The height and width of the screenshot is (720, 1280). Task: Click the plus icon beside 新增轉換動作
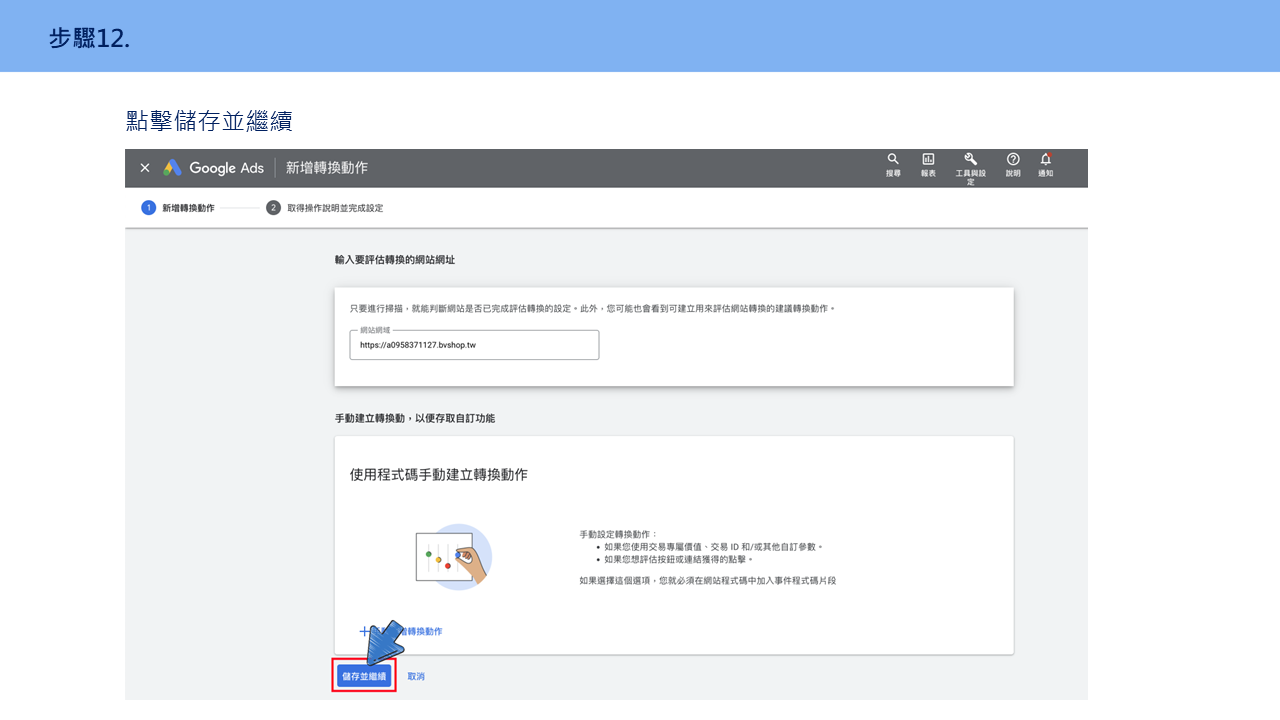coord(364,631)
